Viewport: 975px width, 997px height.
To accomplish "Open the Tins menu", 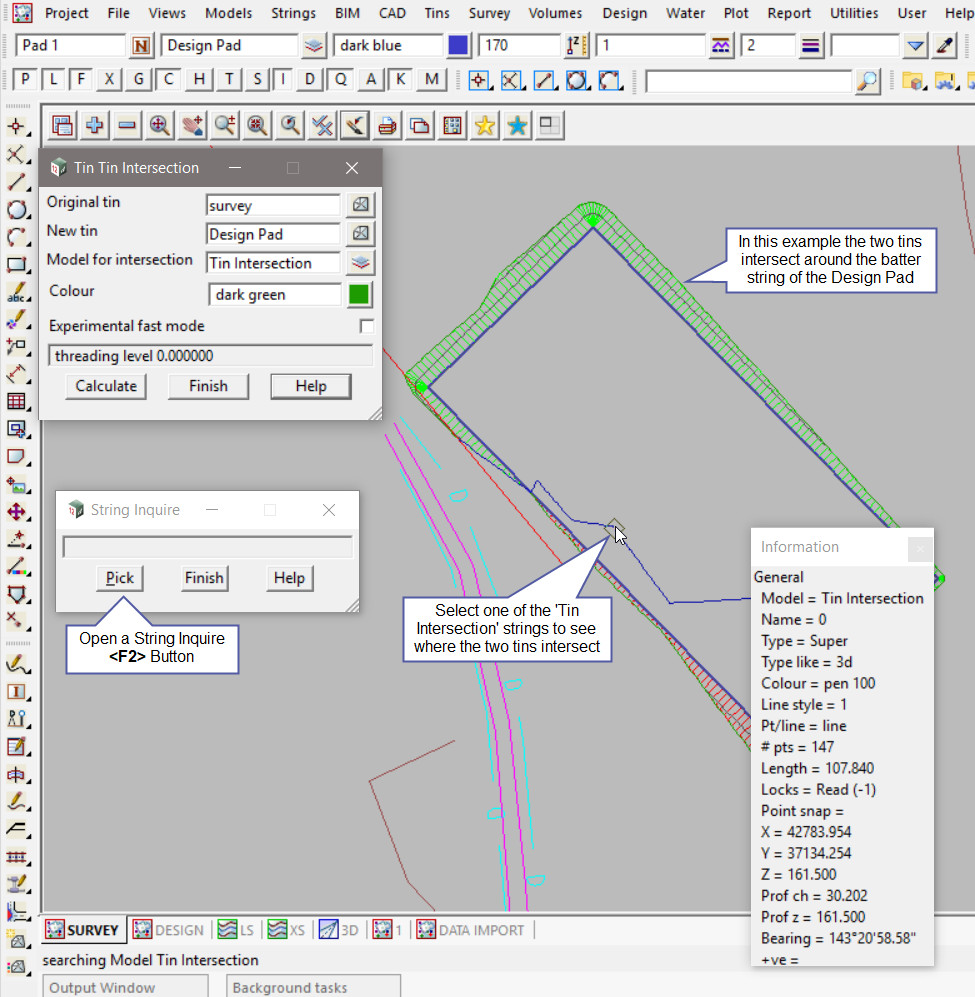I will [436, 13].
